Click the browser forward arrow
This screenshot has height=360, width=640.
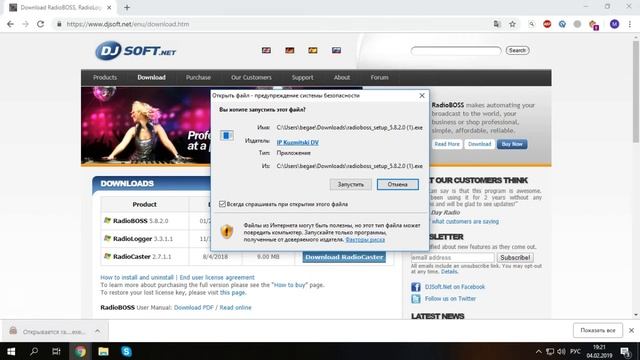coord(25,24)
